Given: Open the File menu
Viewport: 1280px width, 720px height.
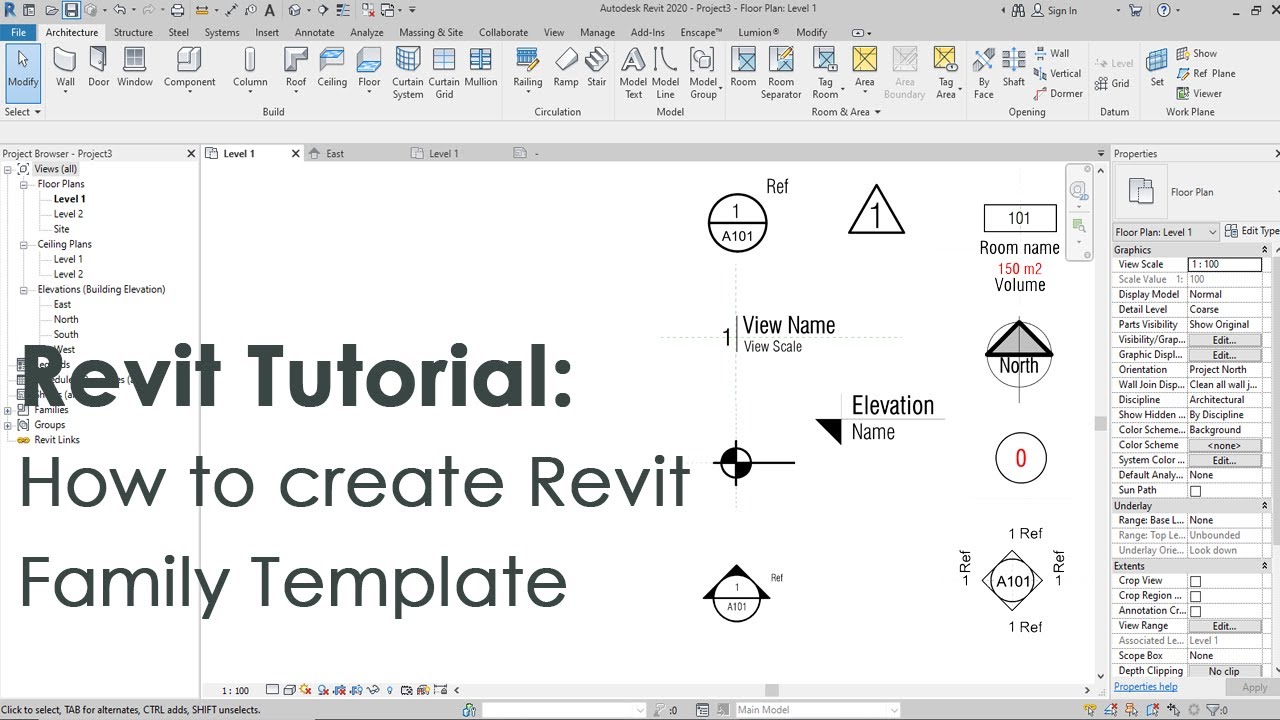Looking at the screenshot, I should [x=19, y=32].
